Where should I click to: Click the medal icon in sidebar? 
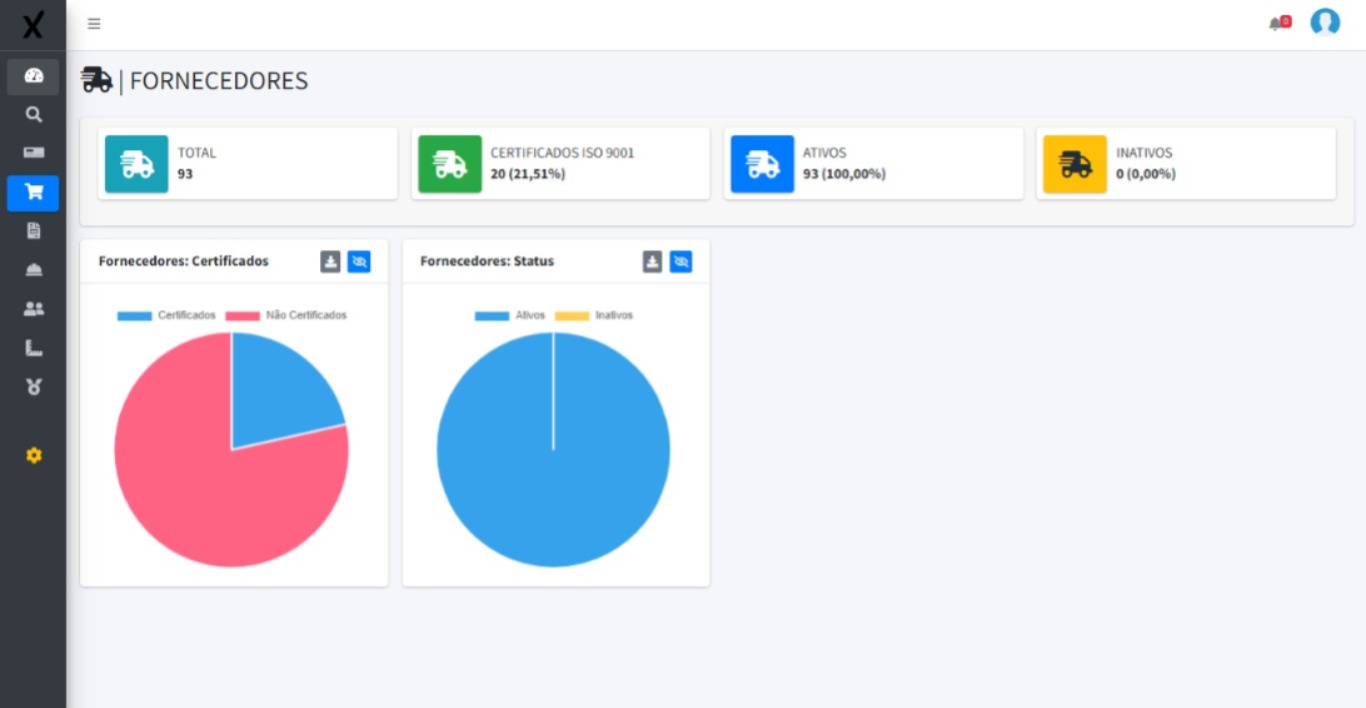pyautogui.click(x=33, y=387)
